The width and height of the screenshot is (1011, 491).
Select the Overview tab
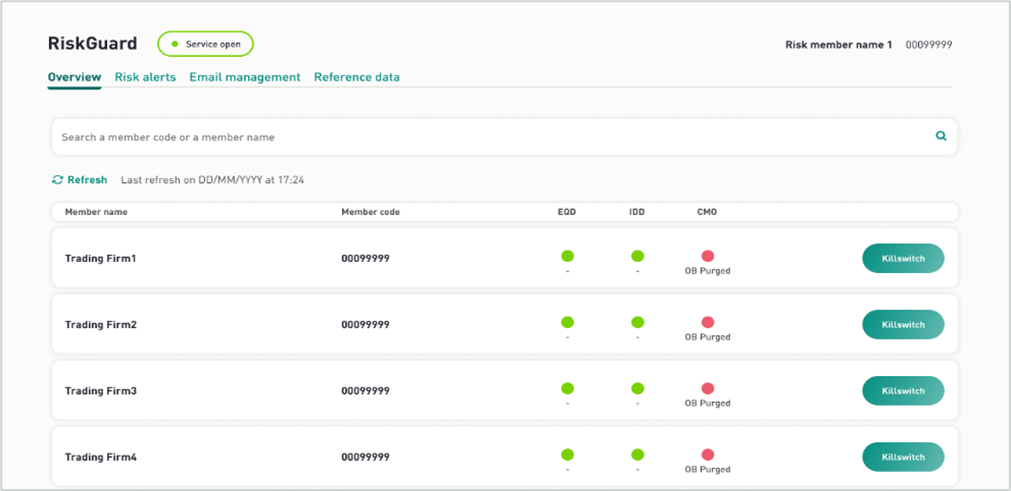74,77
